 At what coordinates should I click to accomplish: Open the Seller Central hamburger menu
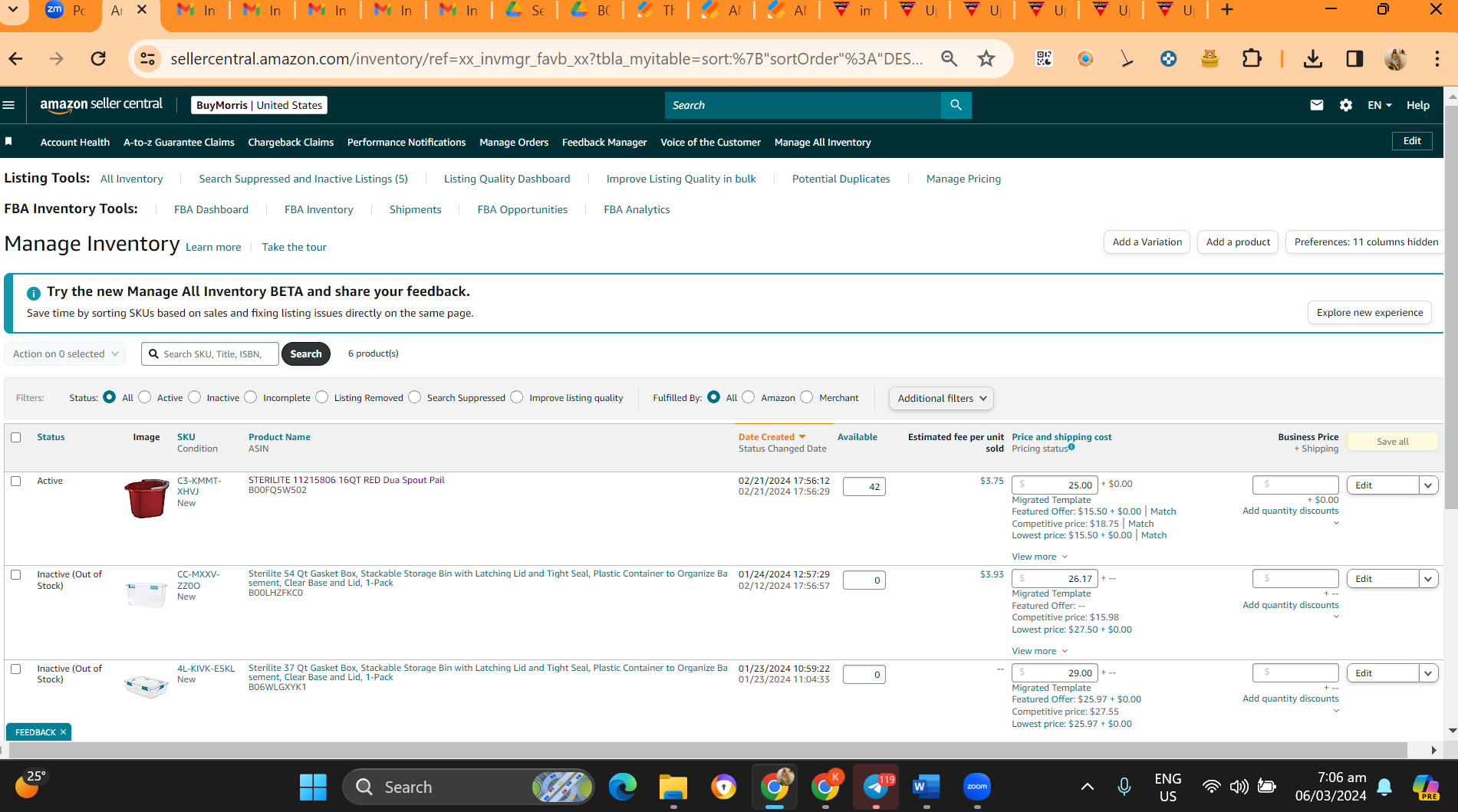coord(9,105)
